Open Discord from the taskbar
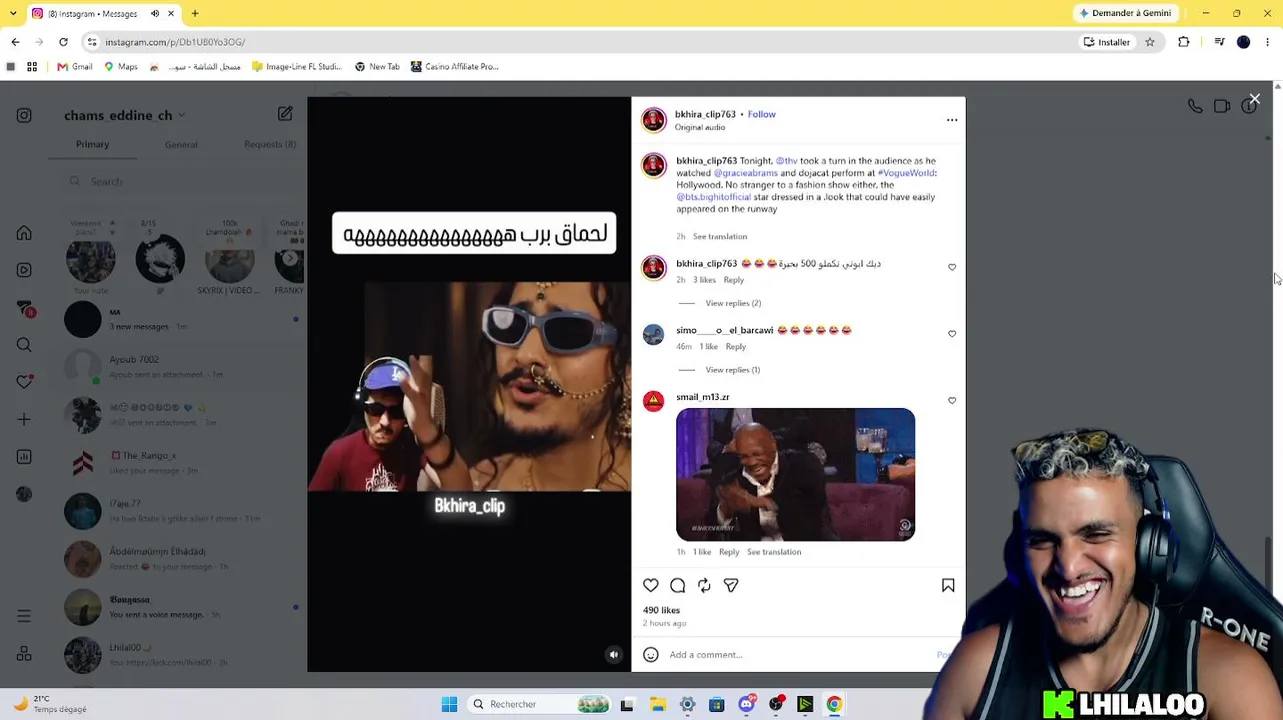1283x720 pixels. (x=746, y=705)
